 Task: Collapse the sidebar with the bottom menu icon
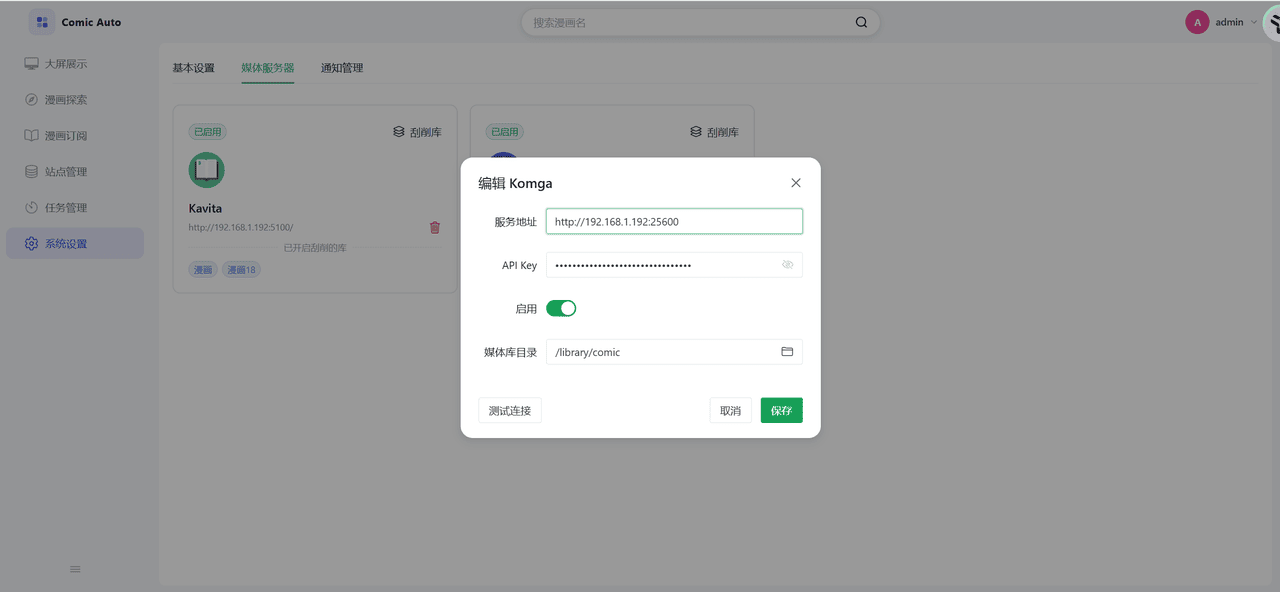click(75, 569)
